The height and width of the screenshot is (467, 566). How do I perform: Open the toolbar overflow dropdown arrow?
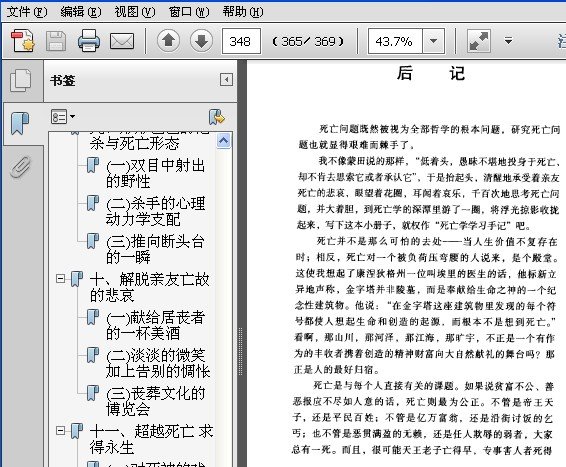[x=508, y=41]
